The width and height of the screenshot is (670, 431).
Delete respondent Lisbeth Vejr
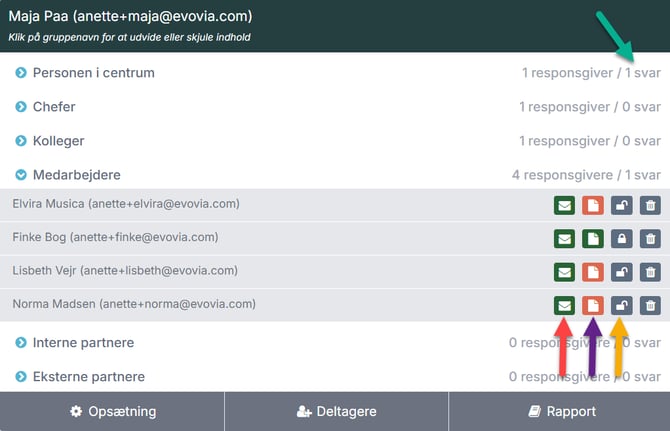[650, 272]
